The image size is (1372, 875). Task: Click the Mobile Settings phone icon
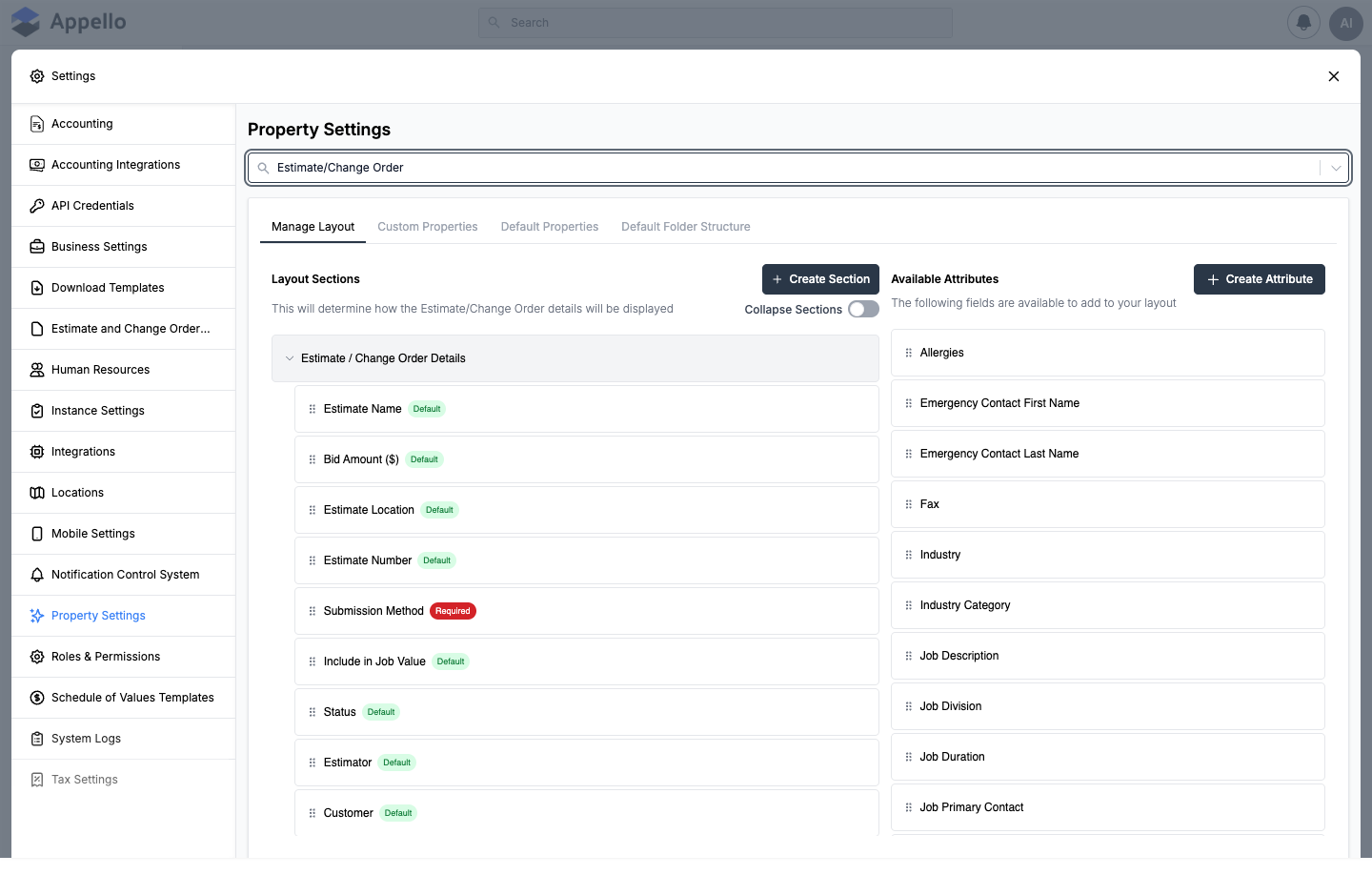pos(37,534)
